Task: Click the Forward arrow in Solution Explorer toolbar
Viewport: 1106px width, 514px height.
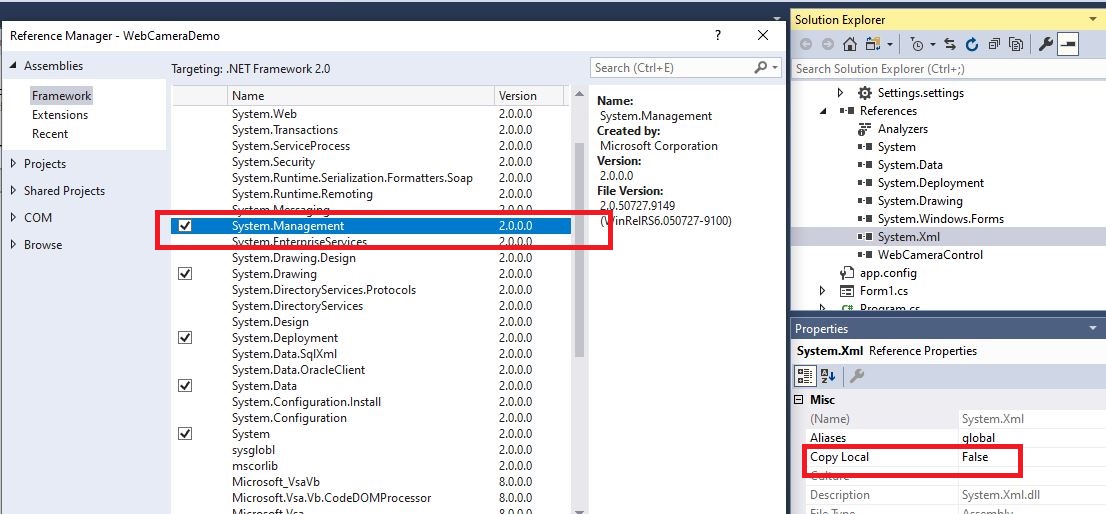Action: point(827,44)
